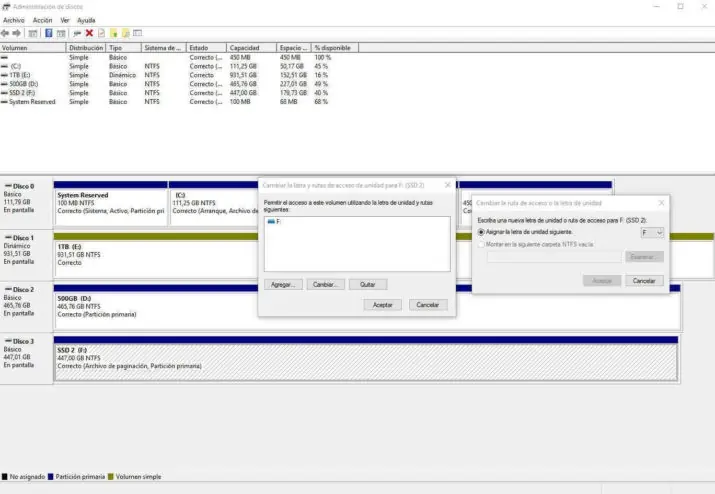Open Properties via the checked-page toolbar icon
Image resolution: width=715 pixels, height=494 pixels.
click(x=101, y=33)
